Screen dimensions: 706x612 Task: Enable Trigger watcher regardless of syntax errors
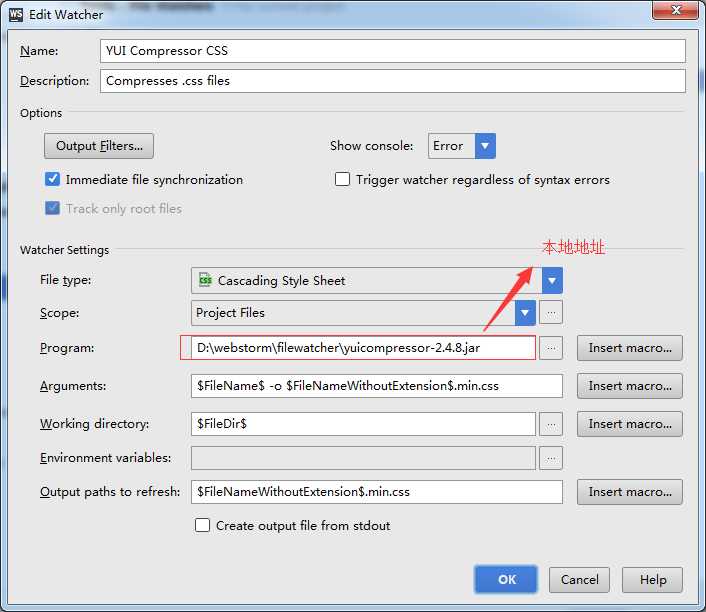[x=342, y=179]
